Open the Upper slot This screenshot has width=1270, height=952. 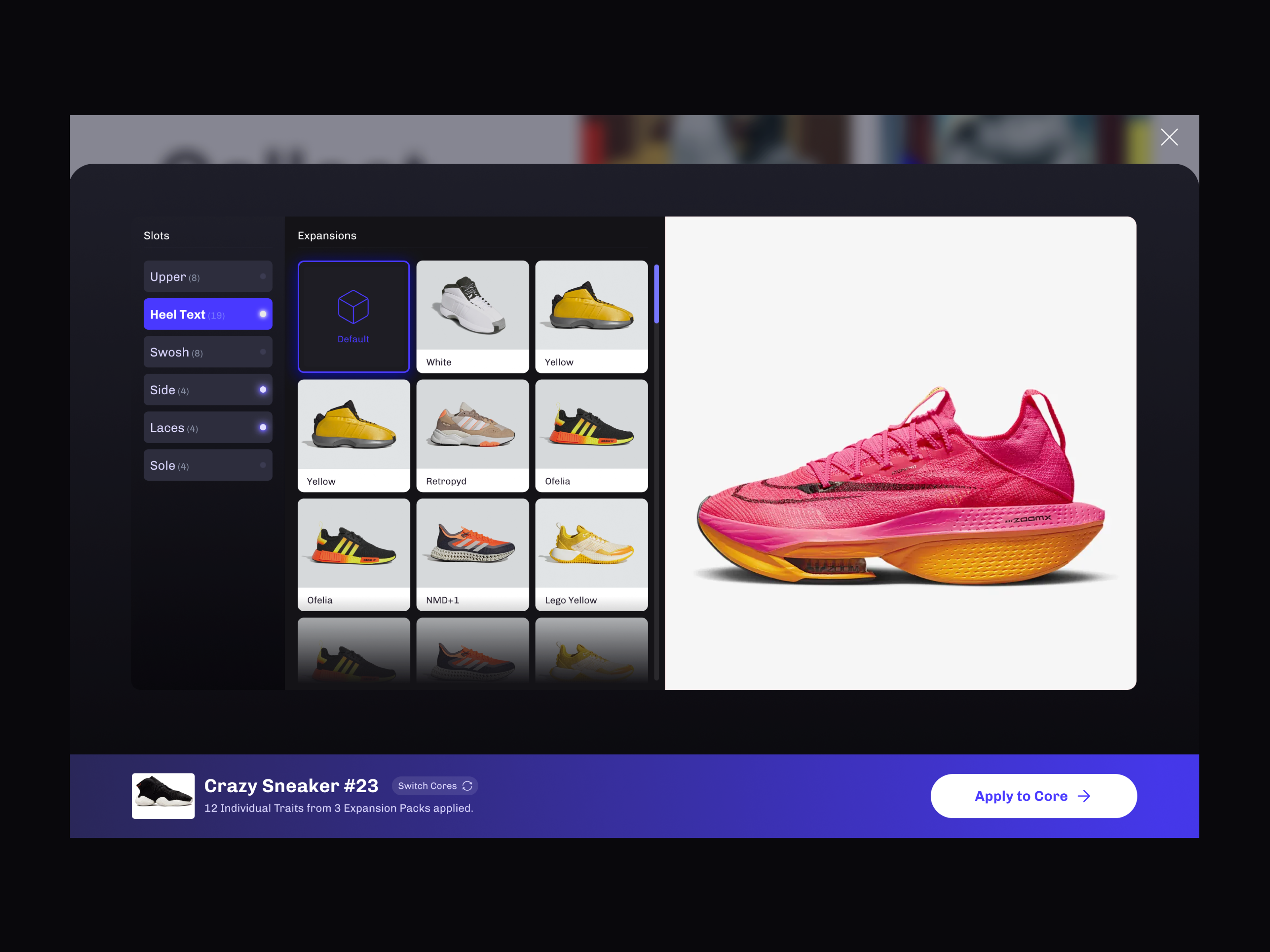(207, 276)
